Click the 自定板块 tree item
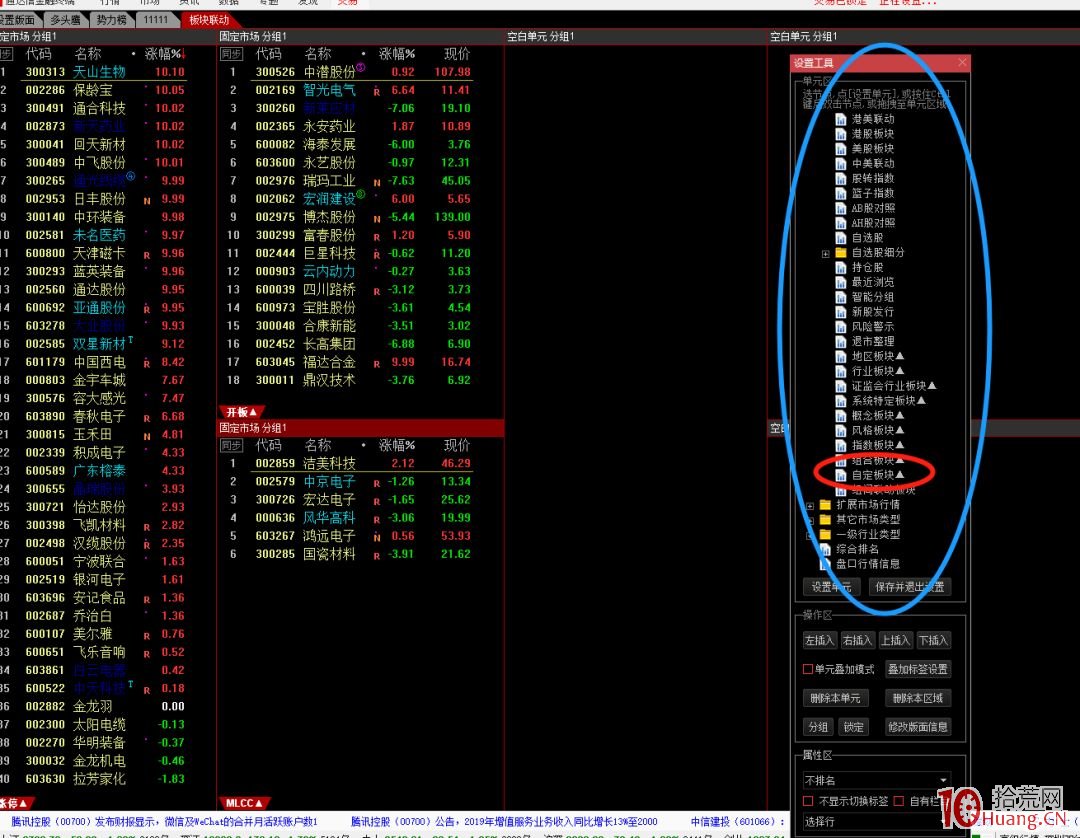The width and height of the screenshot is (1080, 838). (876, 475)
